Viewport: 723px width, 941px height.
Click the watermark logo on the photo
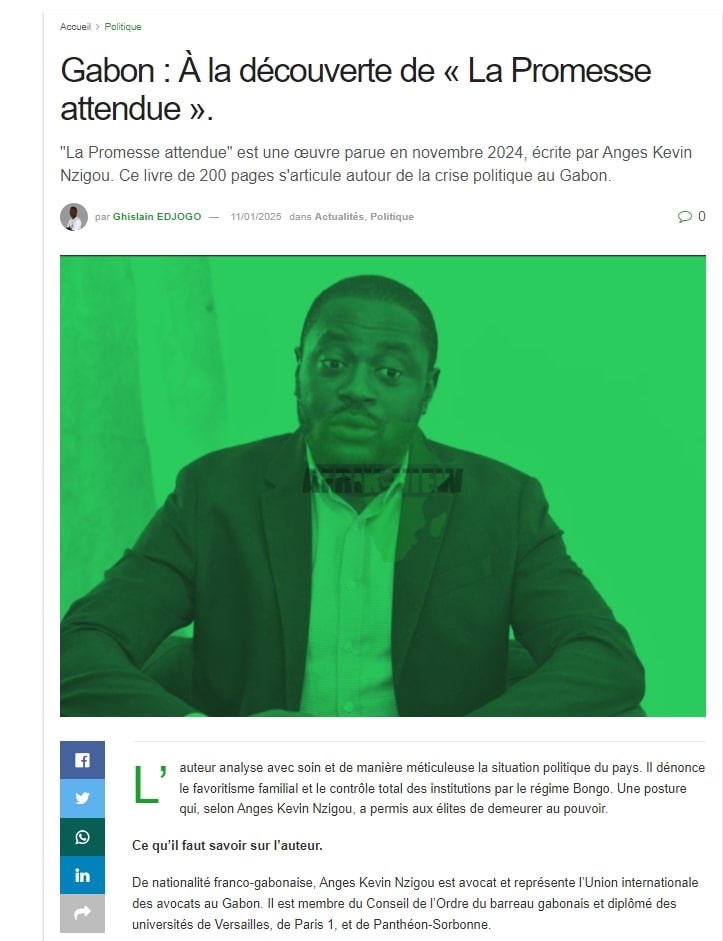382,480
